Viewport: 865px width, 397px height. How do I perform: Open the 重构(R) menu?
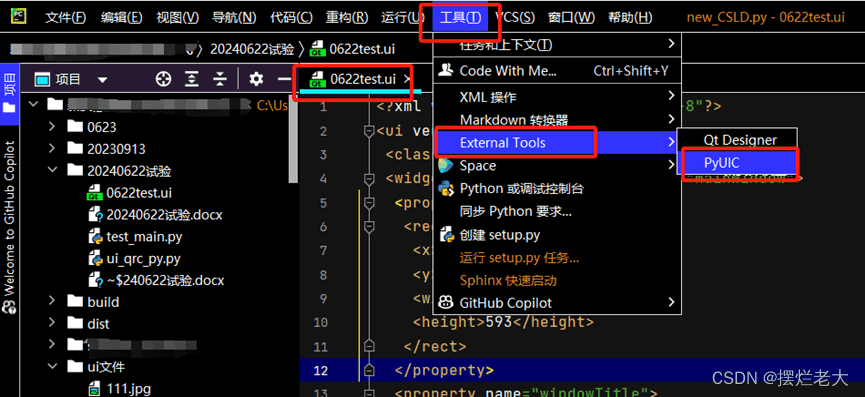tap(346, 18)
